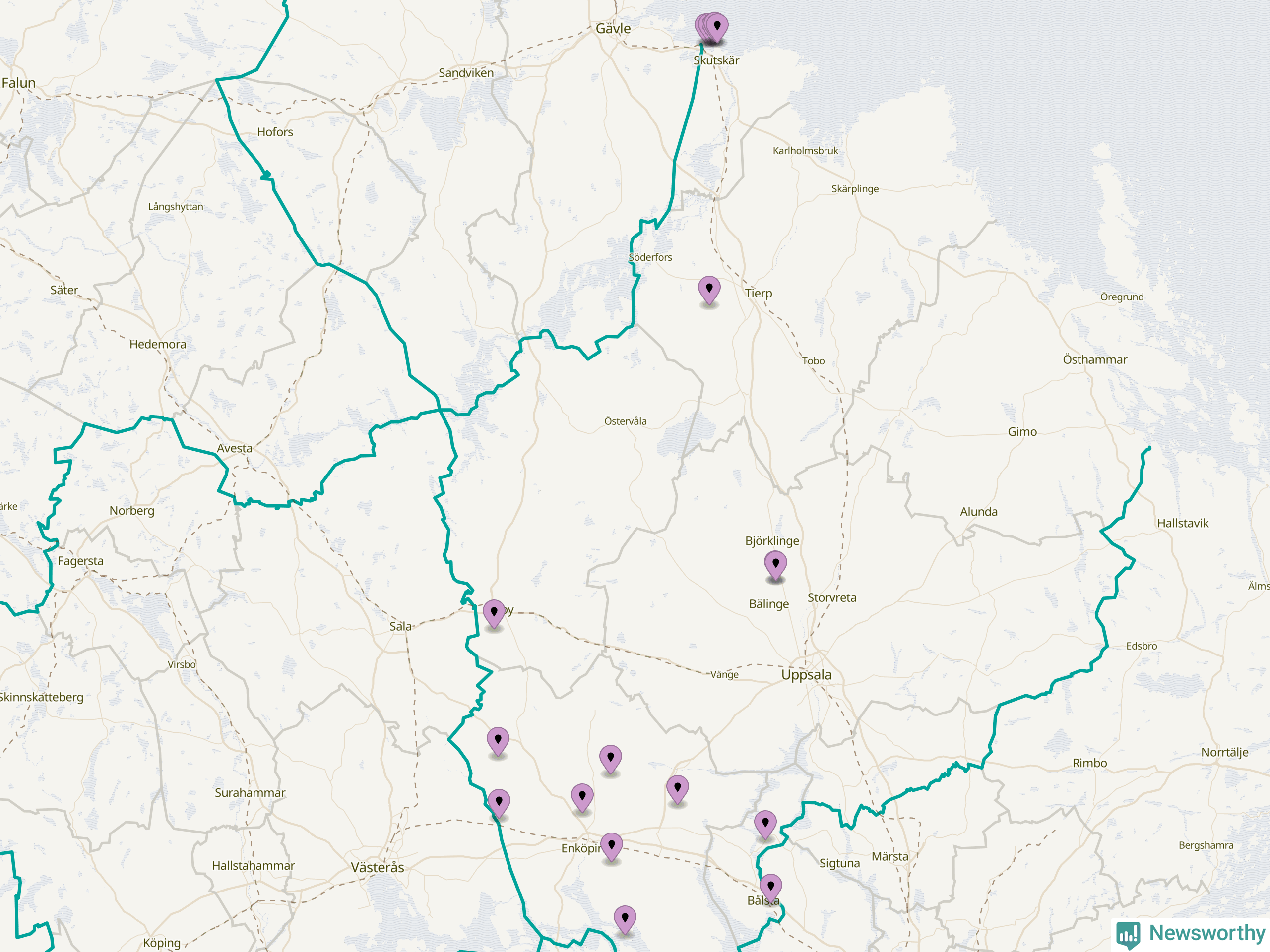Click the Gävle city label
This screenshot has width=1270, height=952.
[x=613, y=29]
